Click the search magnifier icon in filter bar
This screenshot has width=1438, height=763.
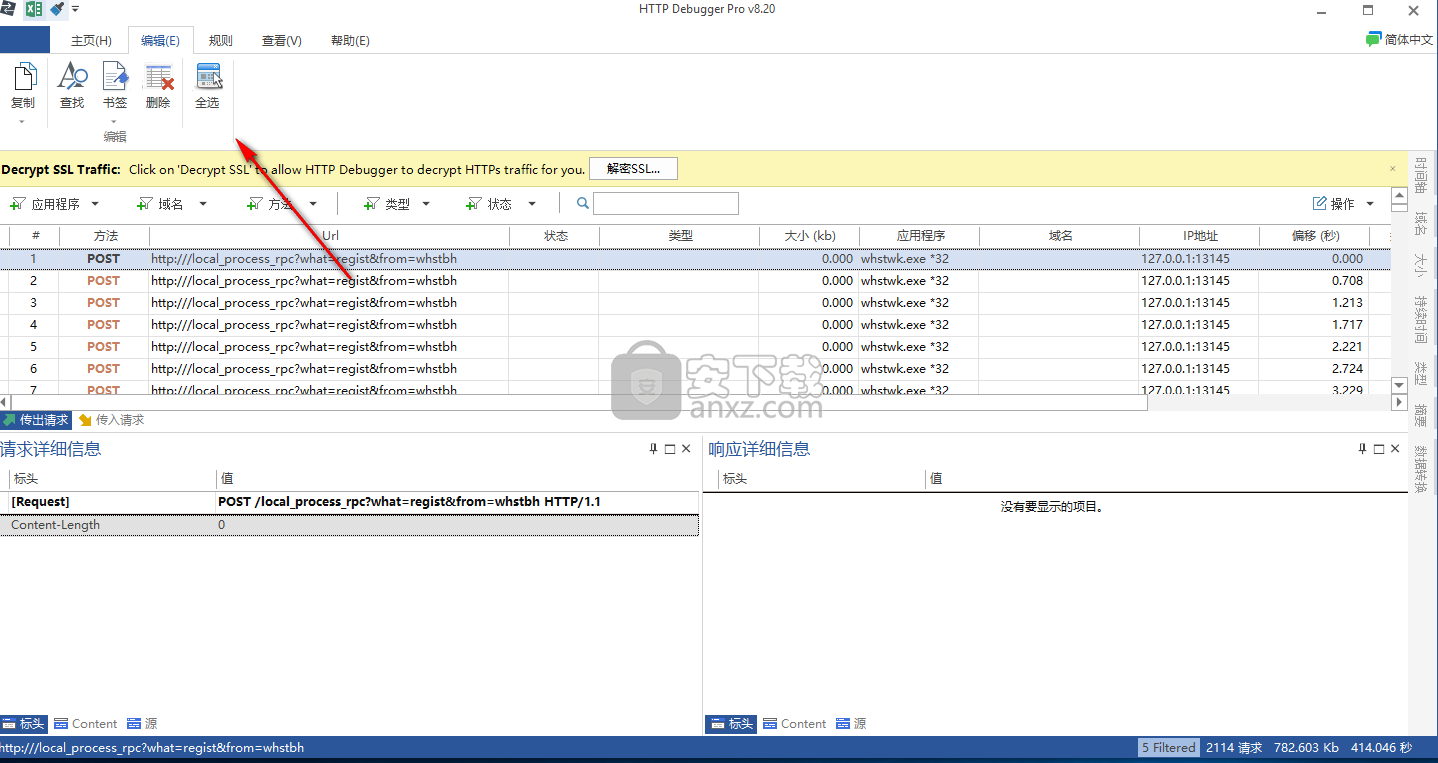(583, 203)
